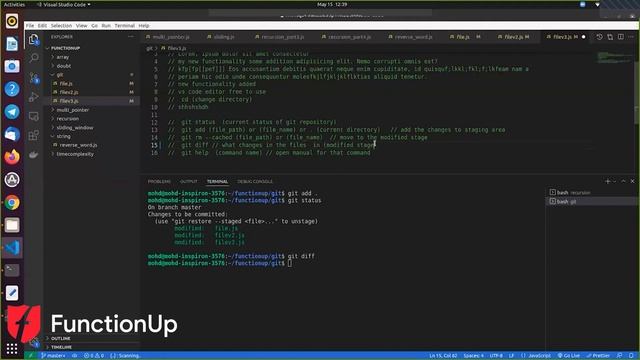Show applications grid in the dock
The height and width of the screenshot is (360, 640).
tap(12, 349)
